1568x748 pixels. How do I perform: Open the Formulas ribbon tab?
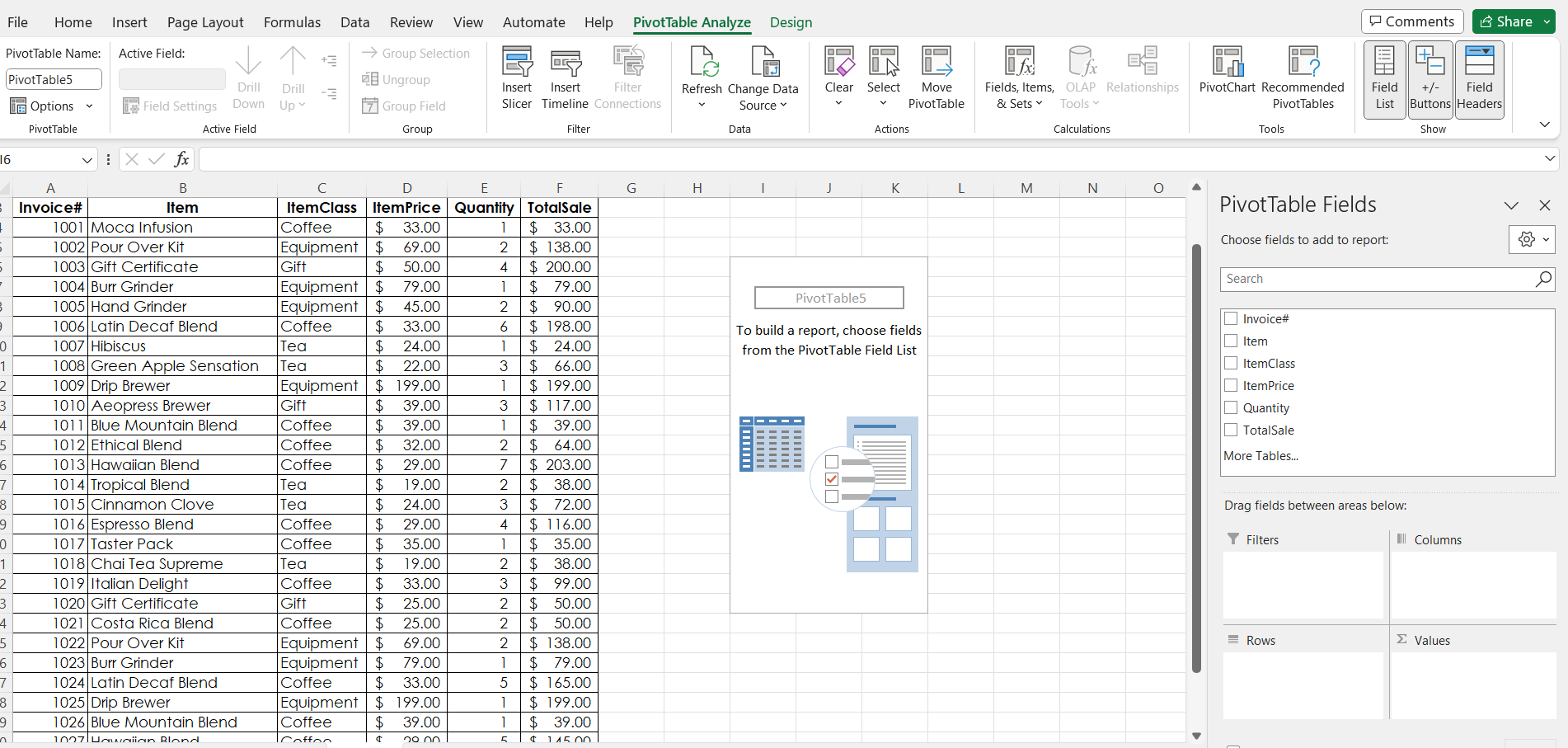pyautogui.click(x=292, y=22)
